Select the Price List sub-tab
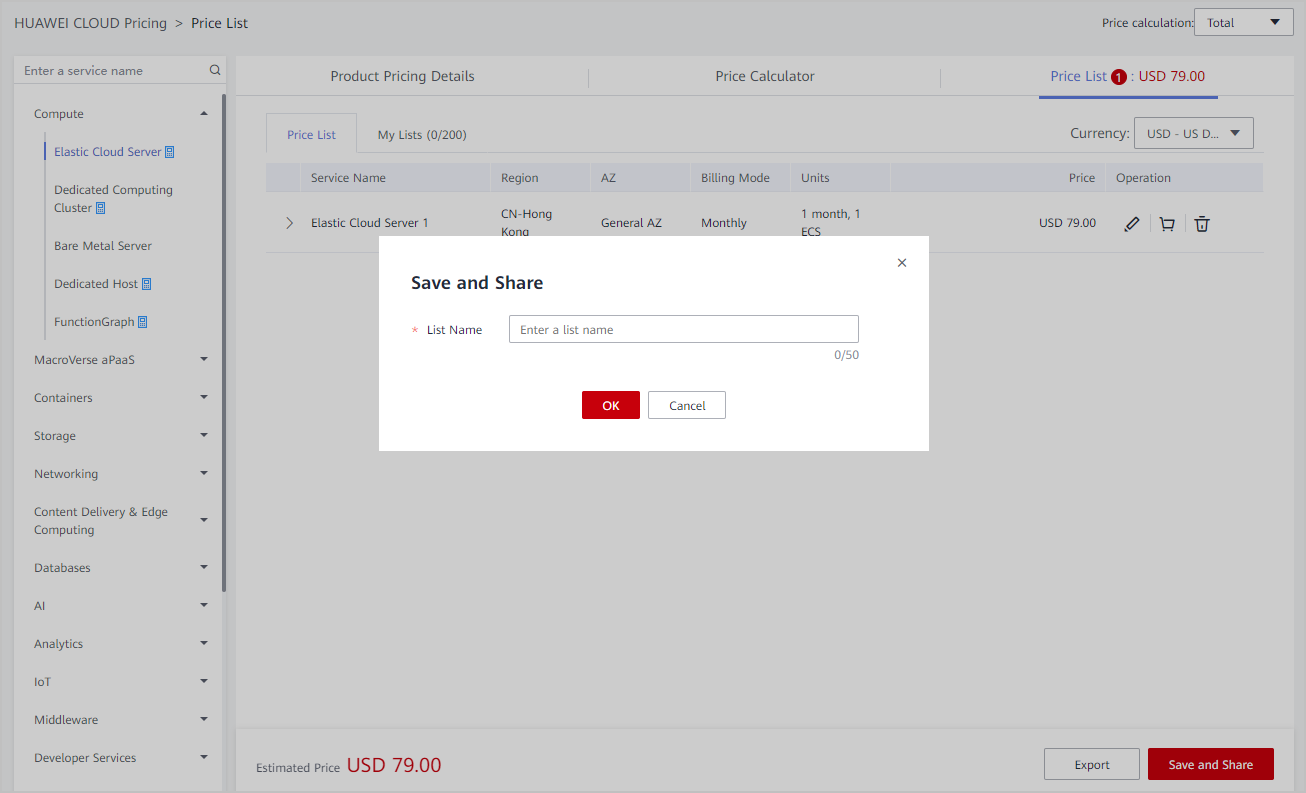This screenshot has height=793, width=1306. [311, 135]
